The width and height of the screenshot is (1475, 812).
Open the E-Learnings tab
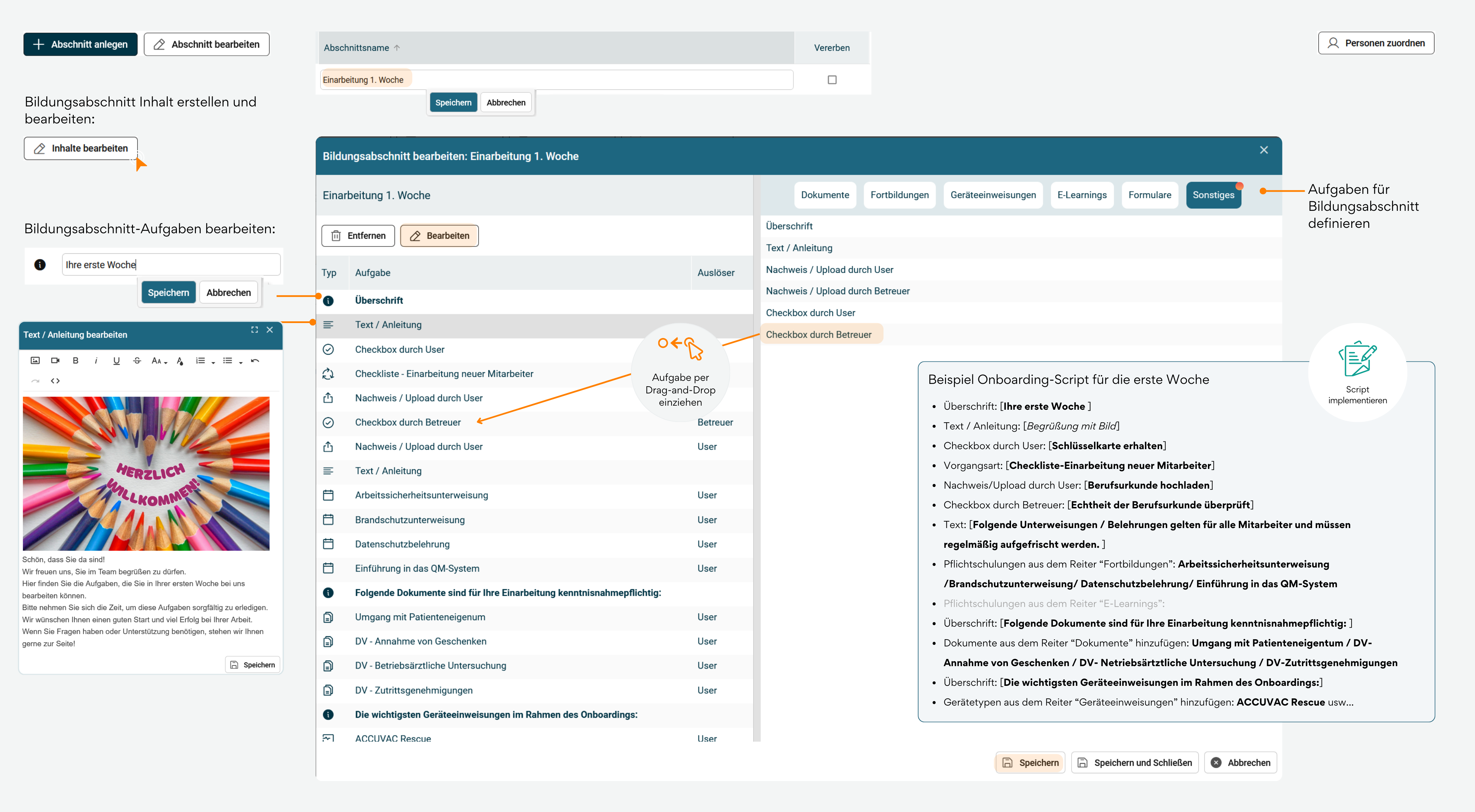tap(1082, 194)
